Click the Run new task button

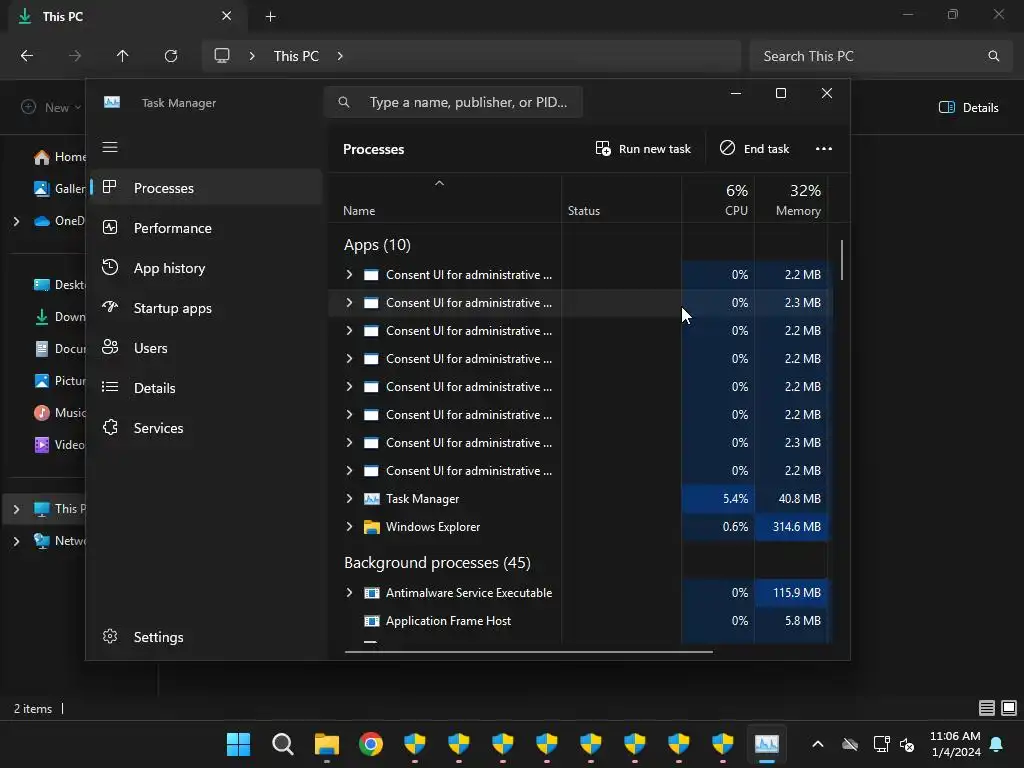pyautogui.click(x=643, y=149)
